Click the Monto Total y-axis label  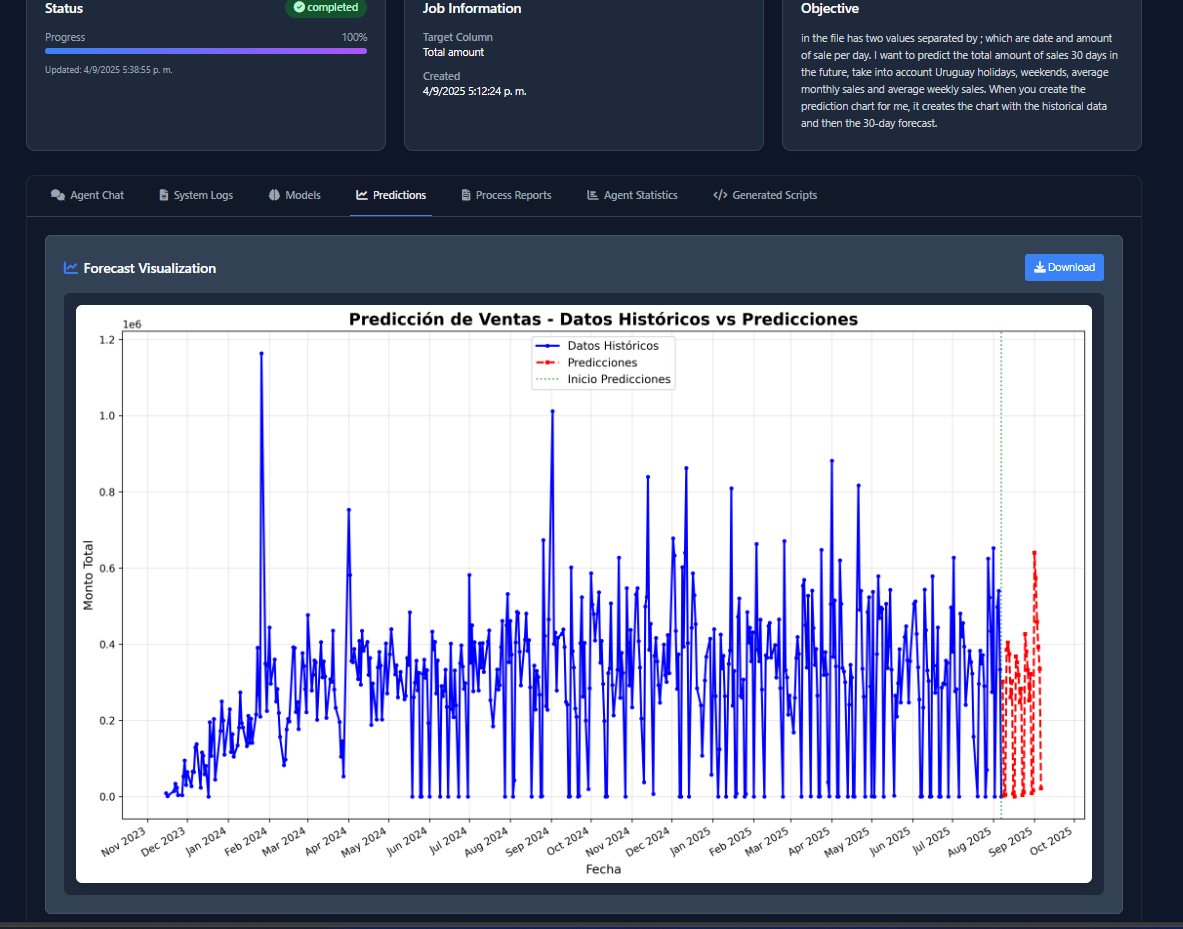(88, 576)
